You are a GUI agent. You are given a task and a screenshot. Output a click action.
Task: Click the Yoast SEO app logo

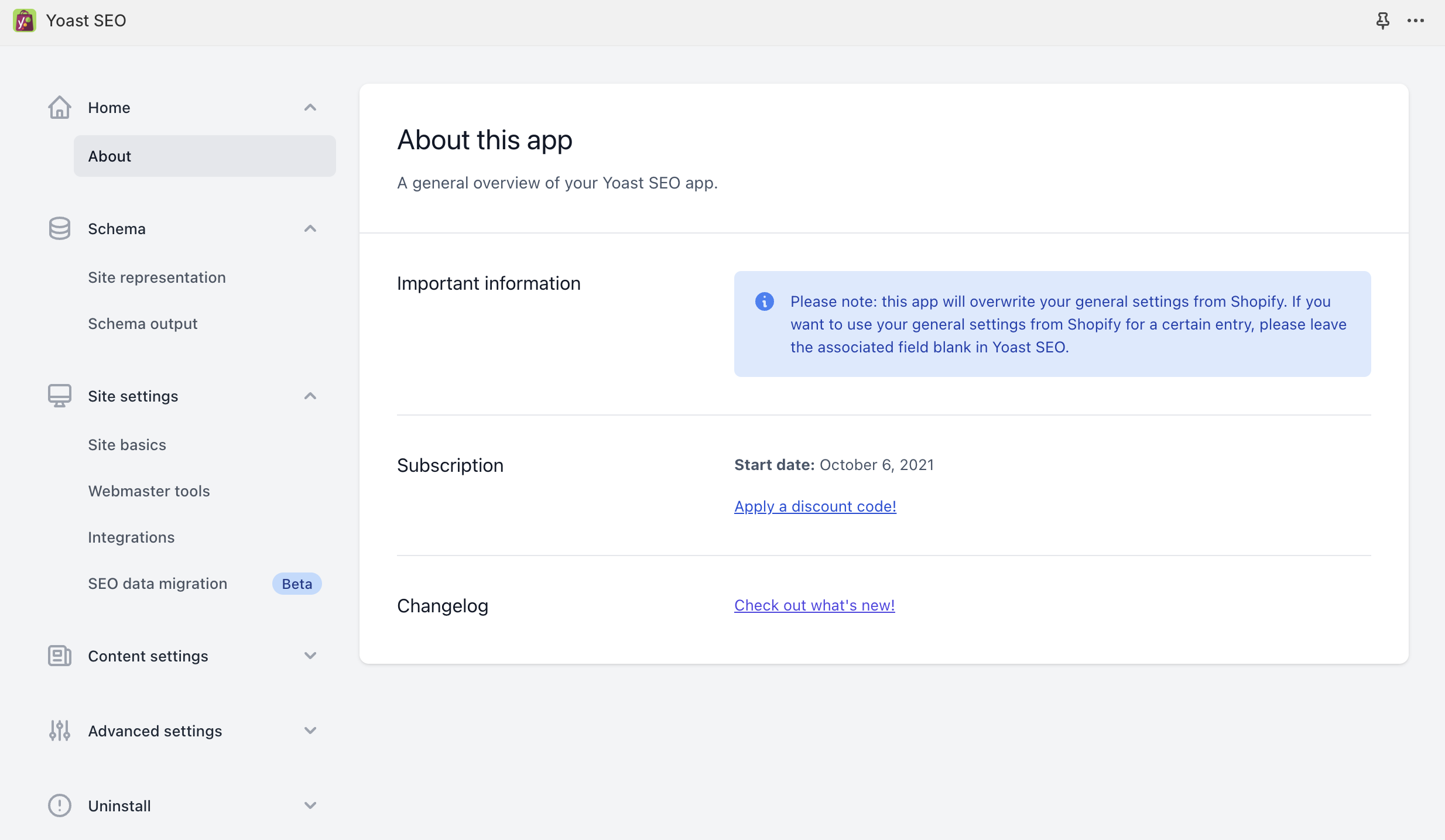click(25, 20)
